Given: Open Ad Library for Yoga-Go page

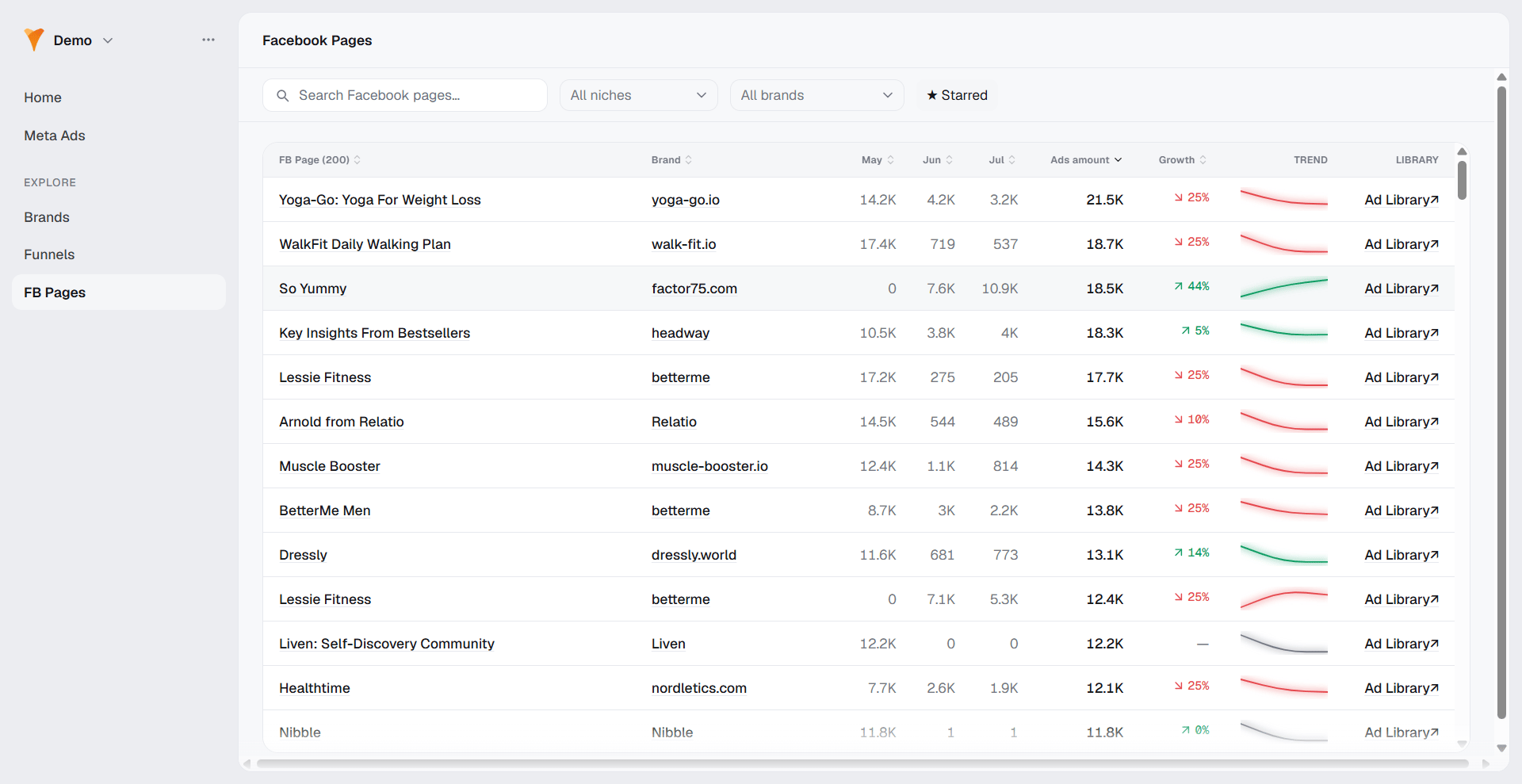Looking at the screenshot, I should click(x=1402, y=200).
